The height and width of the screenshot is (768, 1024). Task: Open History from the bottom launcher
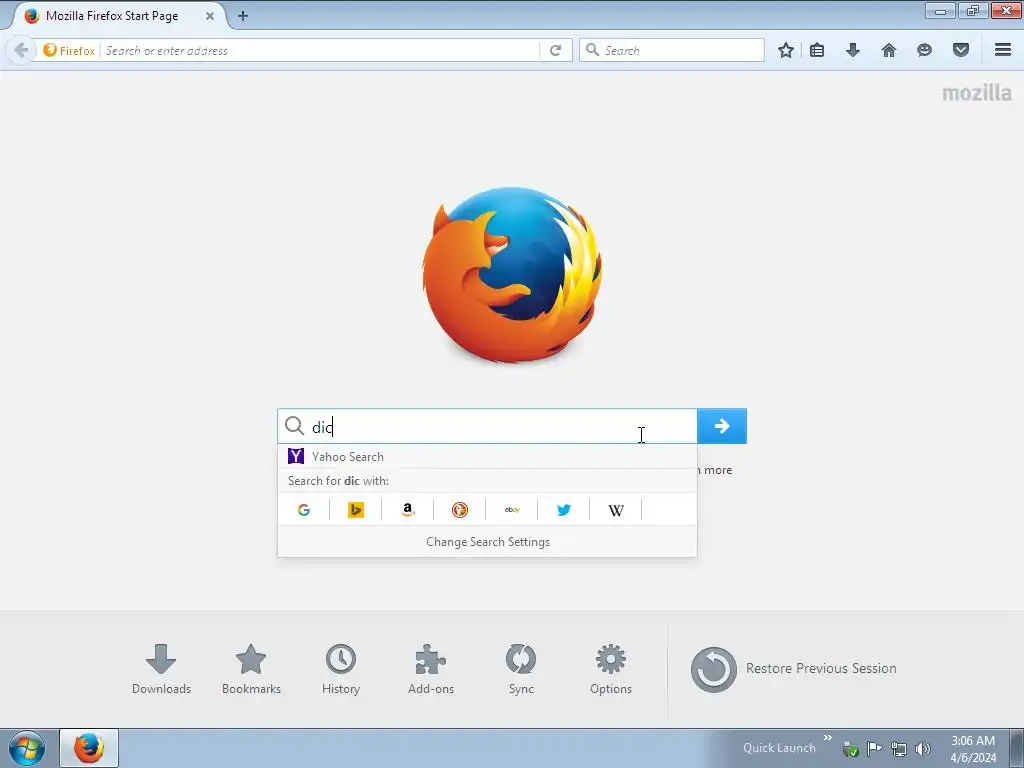[341, 669]
